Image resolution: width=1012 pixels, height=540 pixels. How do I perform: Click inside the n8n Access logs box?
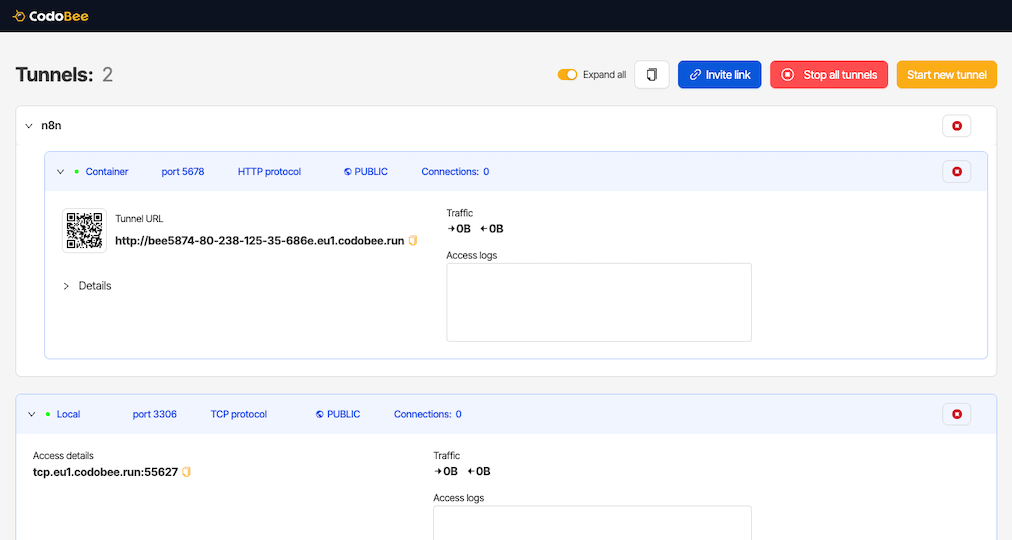(598, 302)
